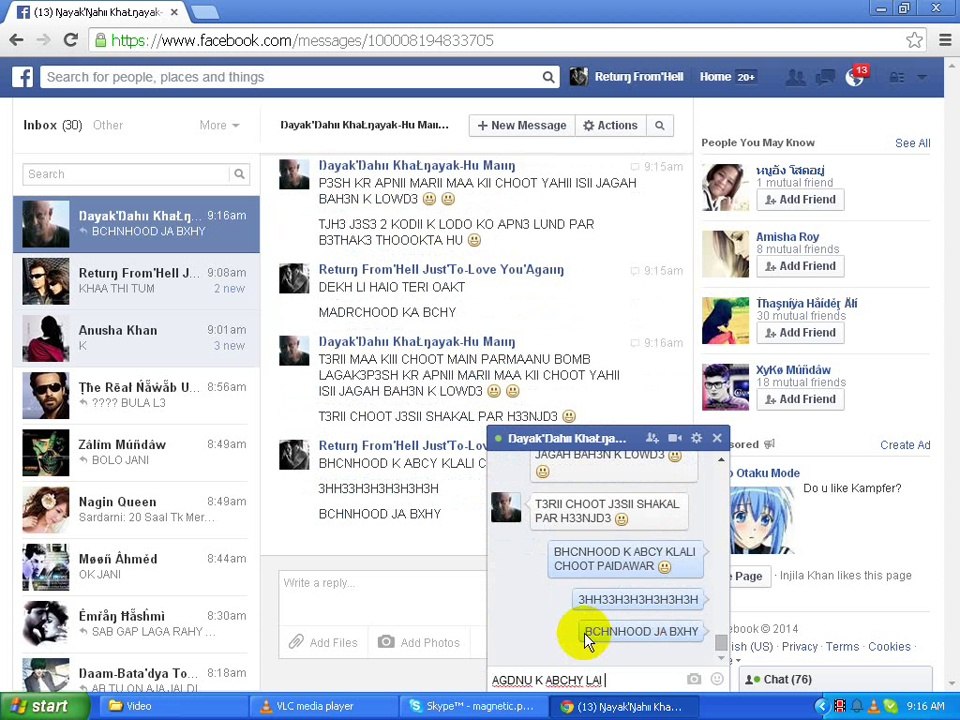Open conversation with Nagin Queen
The width and height of the screenshot is (960, 720).
[x=136, y=510]
